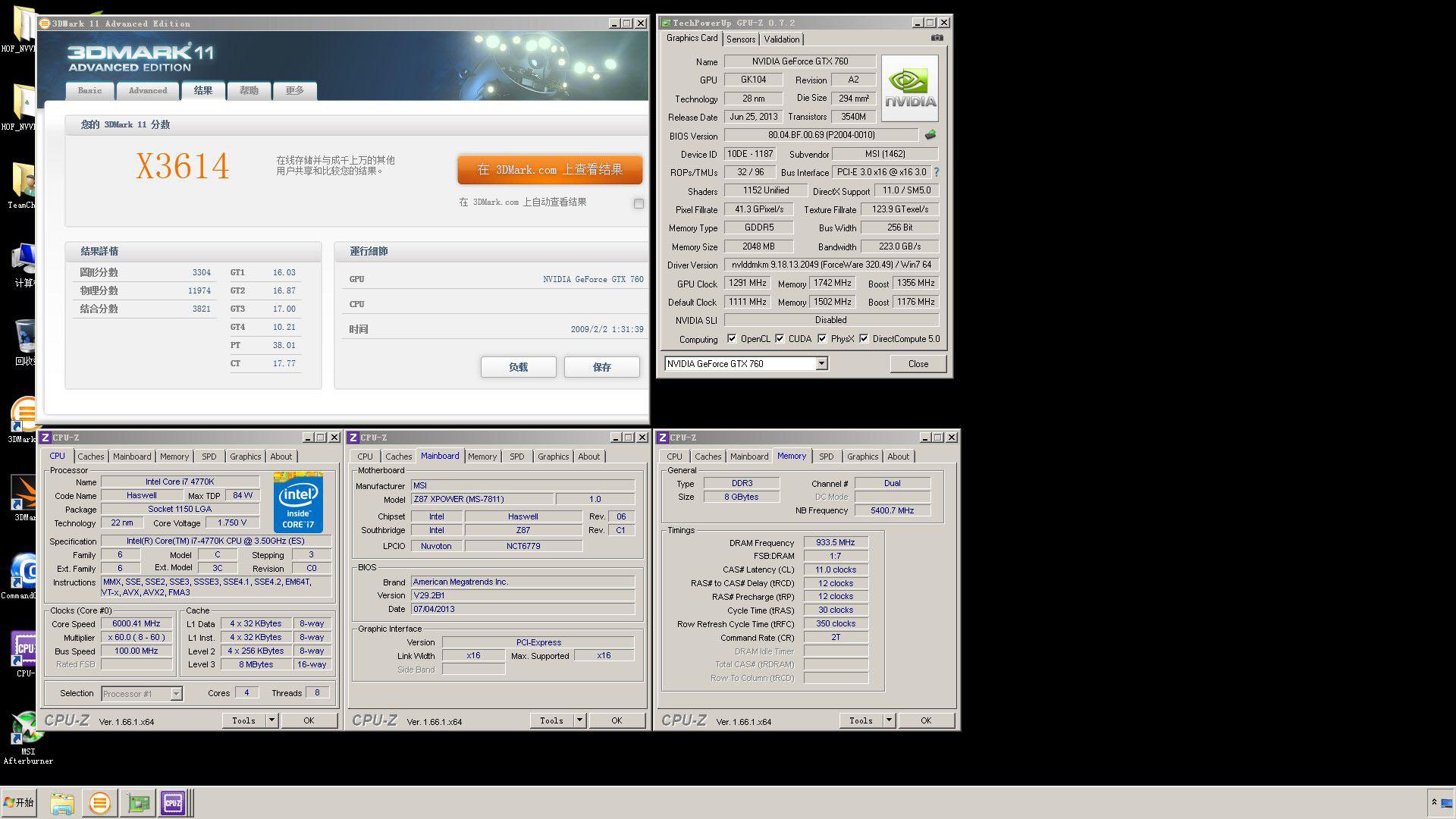
Task: Open the 帮助 tab in 3DMark 11
Action: [249, 91]
